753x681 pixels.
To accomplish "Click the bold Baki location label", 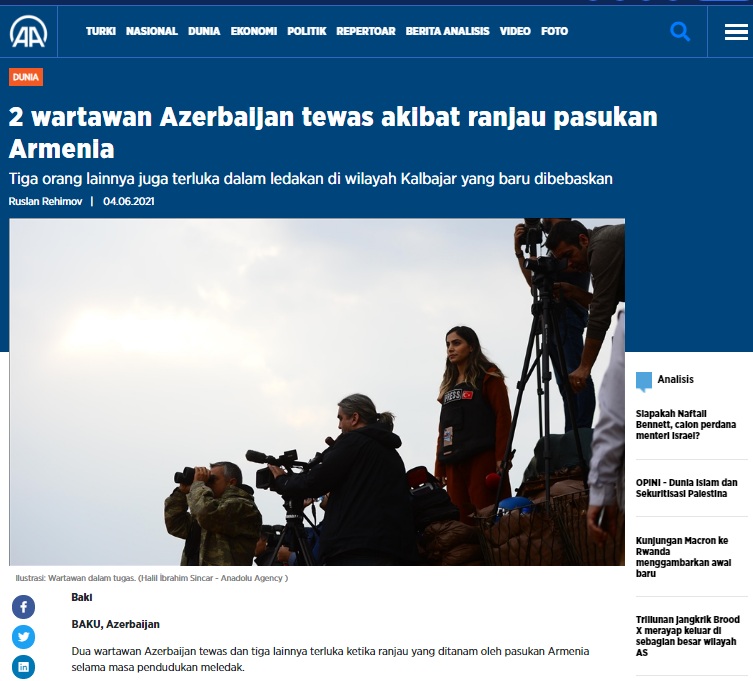I will (x=82, y=597).
